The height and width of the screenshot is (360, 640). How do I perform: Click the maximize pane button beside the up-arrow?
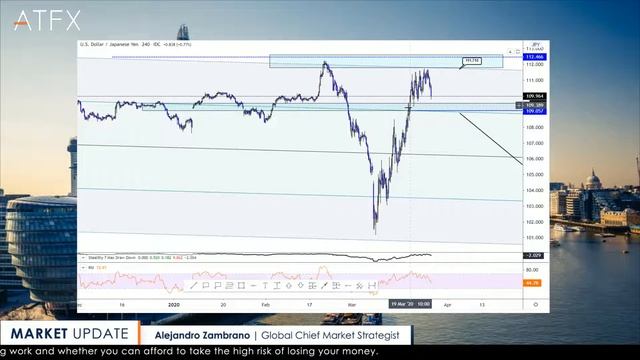(518, 52)
